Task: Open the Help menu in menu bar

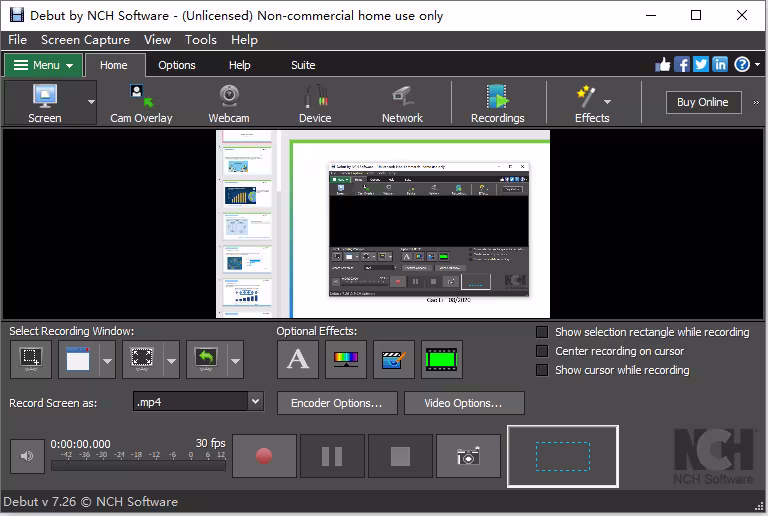Action: 244,40
